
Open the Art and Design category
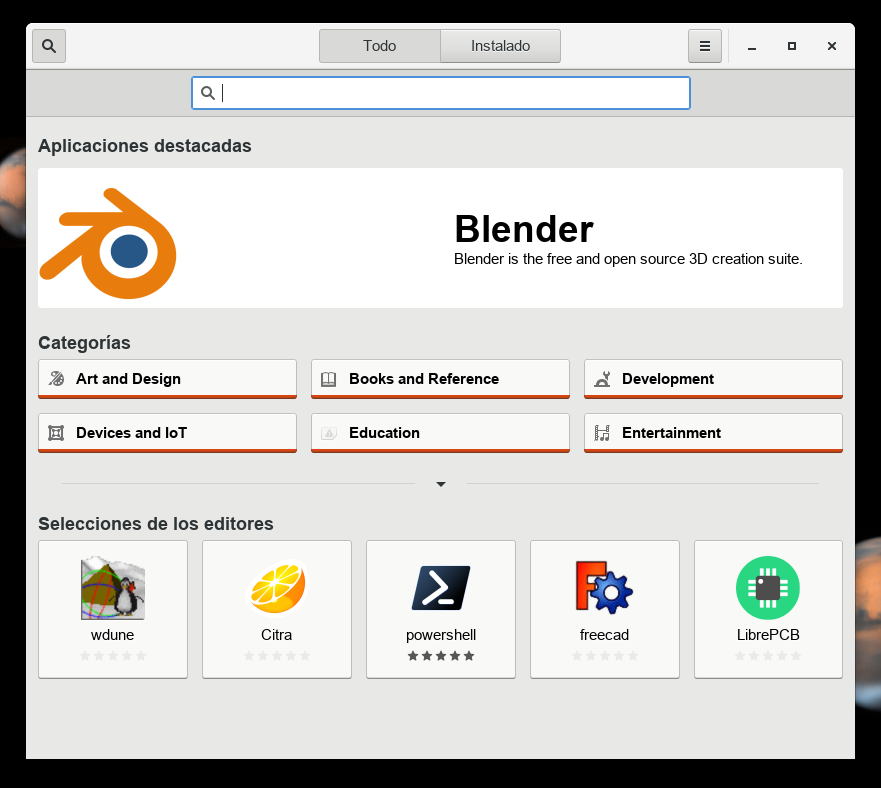pyautogui.click(x=167, y=379)
